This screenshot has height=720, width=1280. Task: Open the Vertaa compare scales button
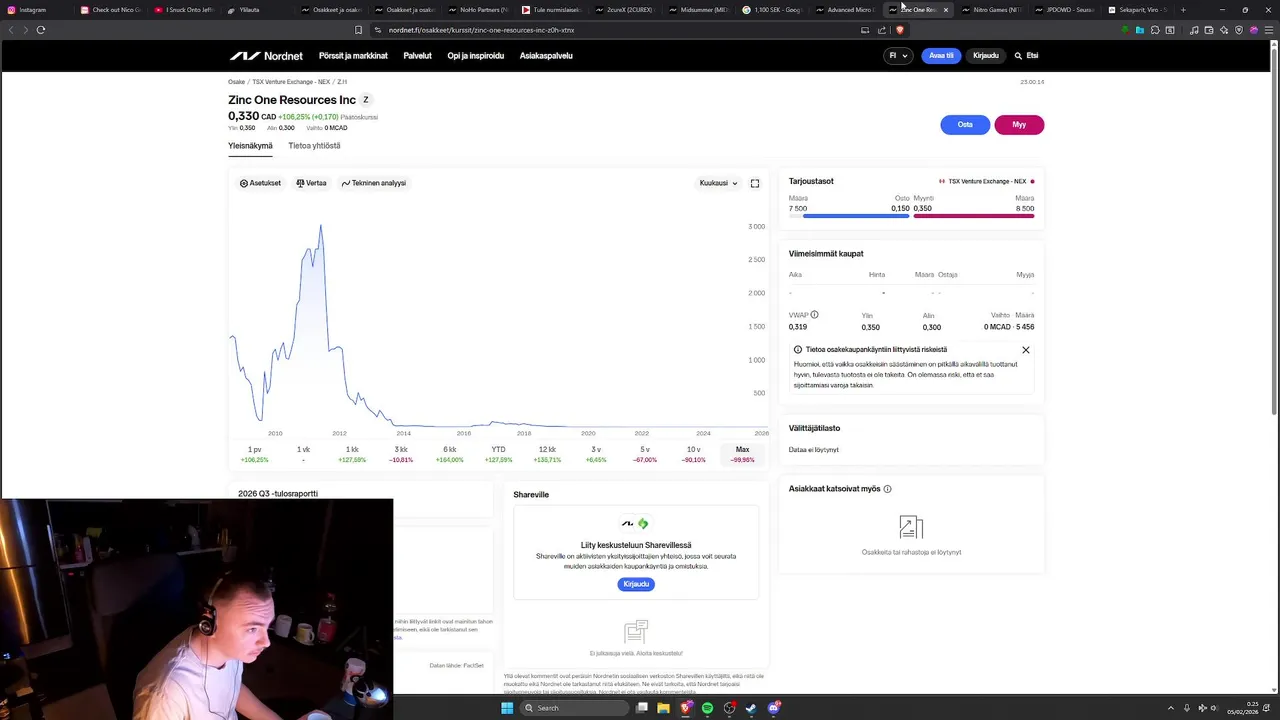(x=312, y=183)
